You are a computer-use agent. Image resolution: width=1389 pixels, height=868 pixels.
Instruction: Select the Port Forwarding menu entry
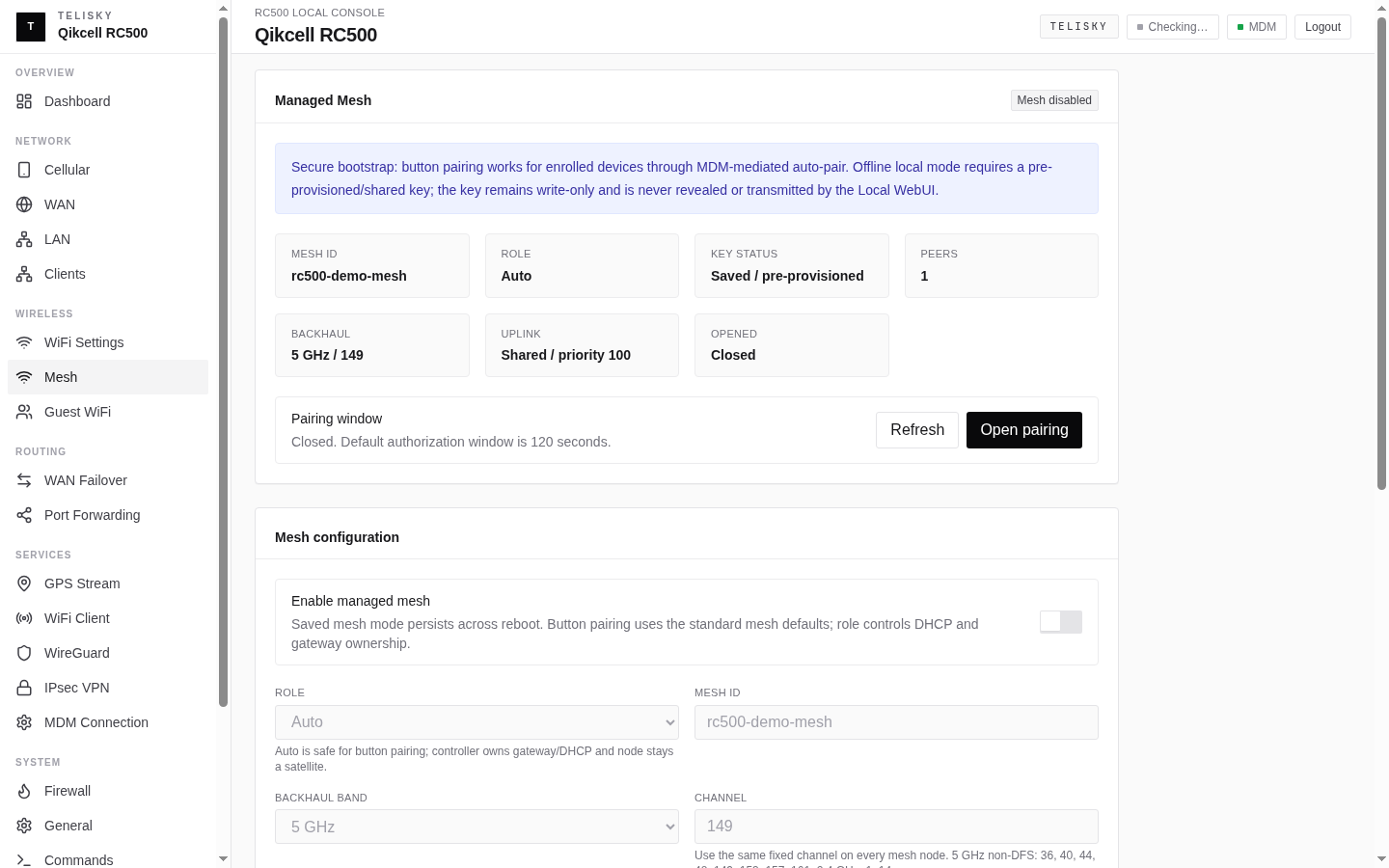tap(108, 515)
